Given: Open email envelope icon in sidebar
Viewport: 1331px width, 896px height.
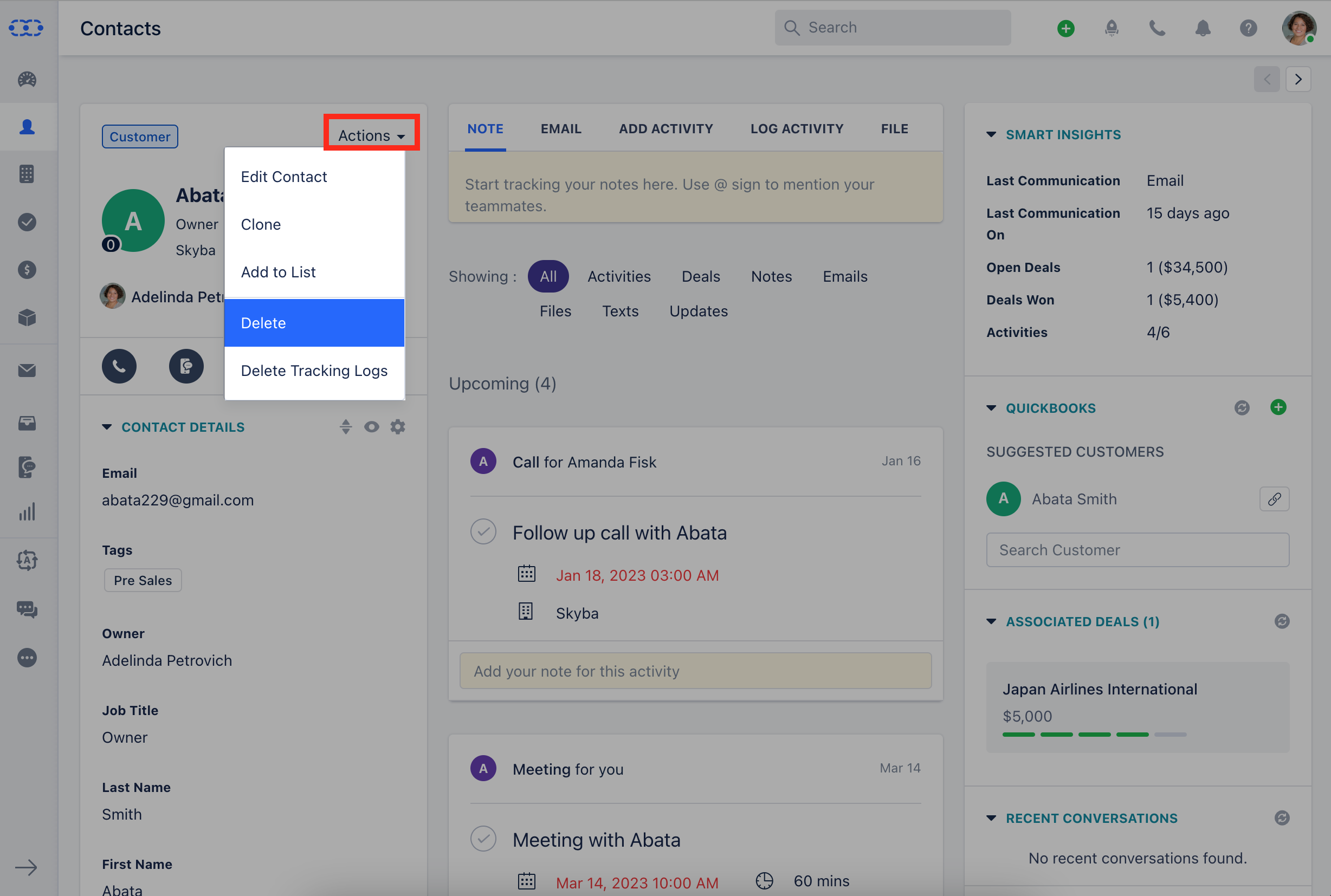Looking at the screenshot, I should (27, 371).
